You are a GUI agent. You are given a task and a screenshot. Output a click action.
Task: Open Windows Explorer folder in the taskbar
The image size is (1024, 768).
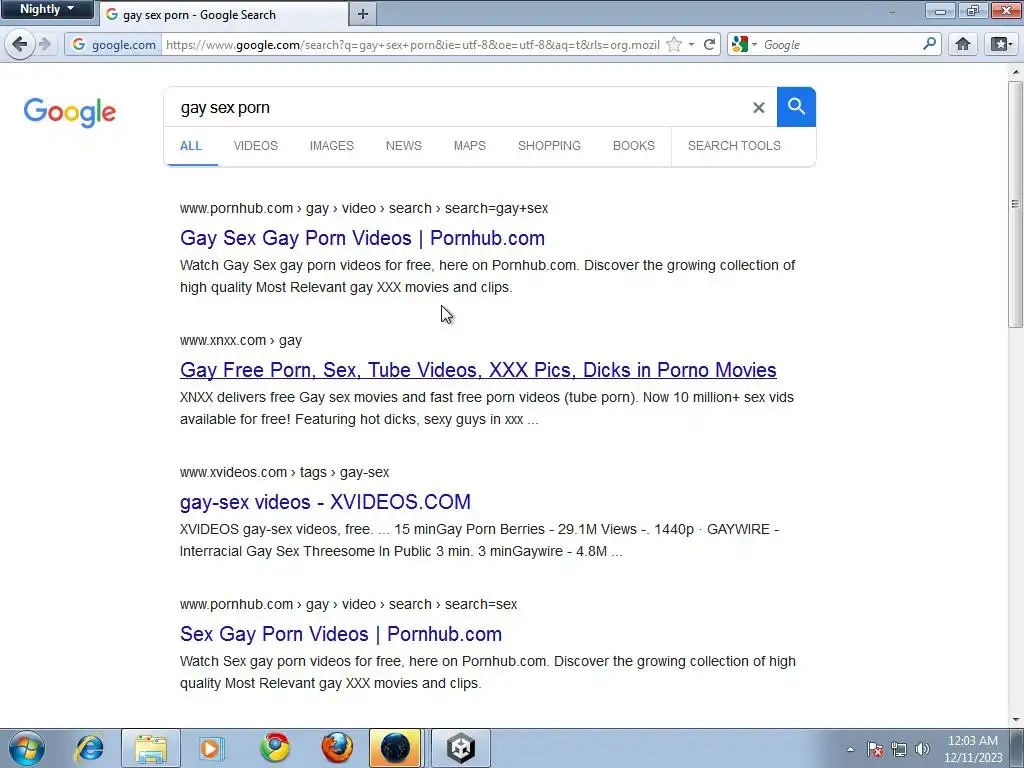click(x=151, y=748)
